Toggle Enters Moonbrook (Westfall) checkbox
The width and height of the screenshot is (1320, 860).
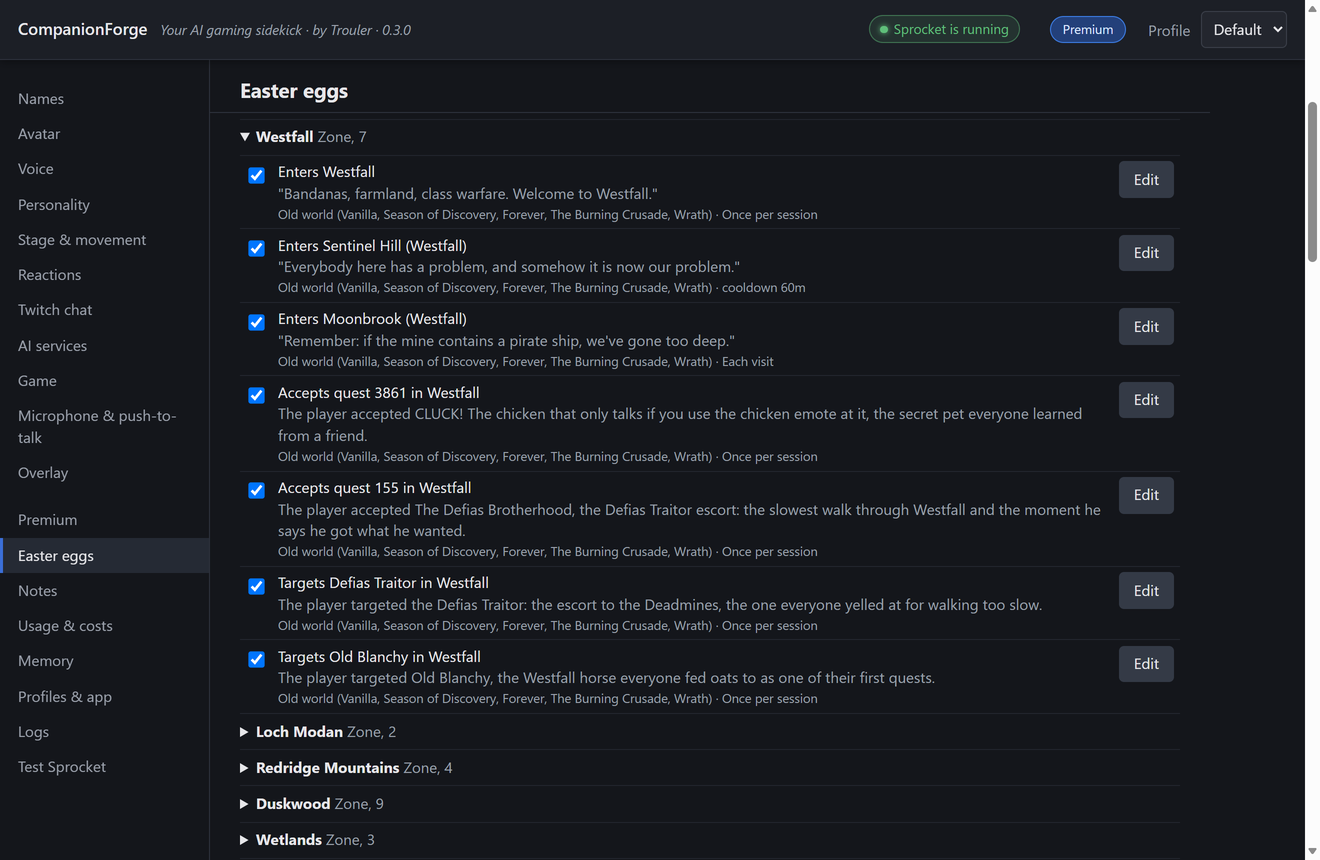coord(257,322)
